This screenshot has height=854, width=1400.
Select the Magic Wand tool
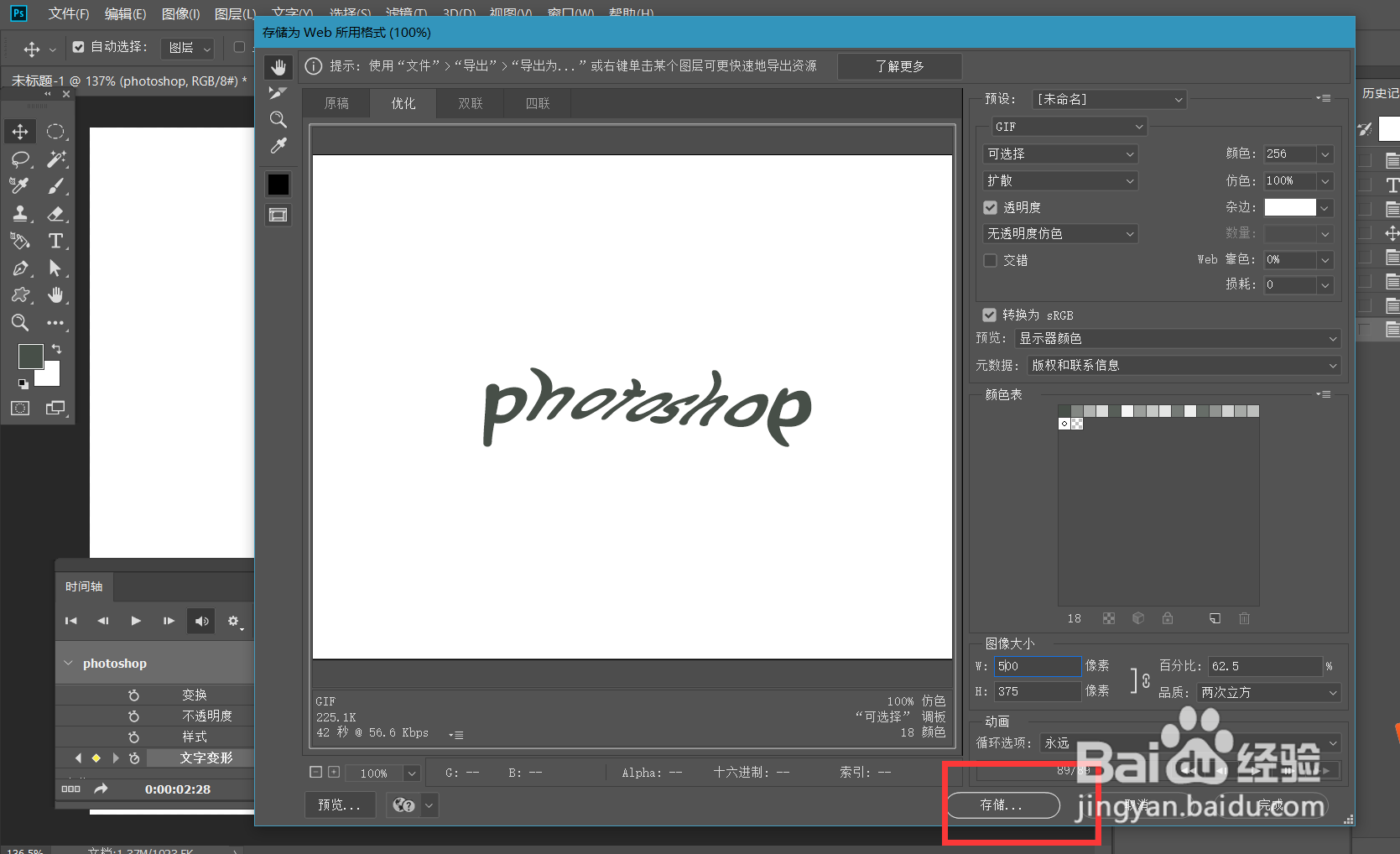(x=55, y=159)
